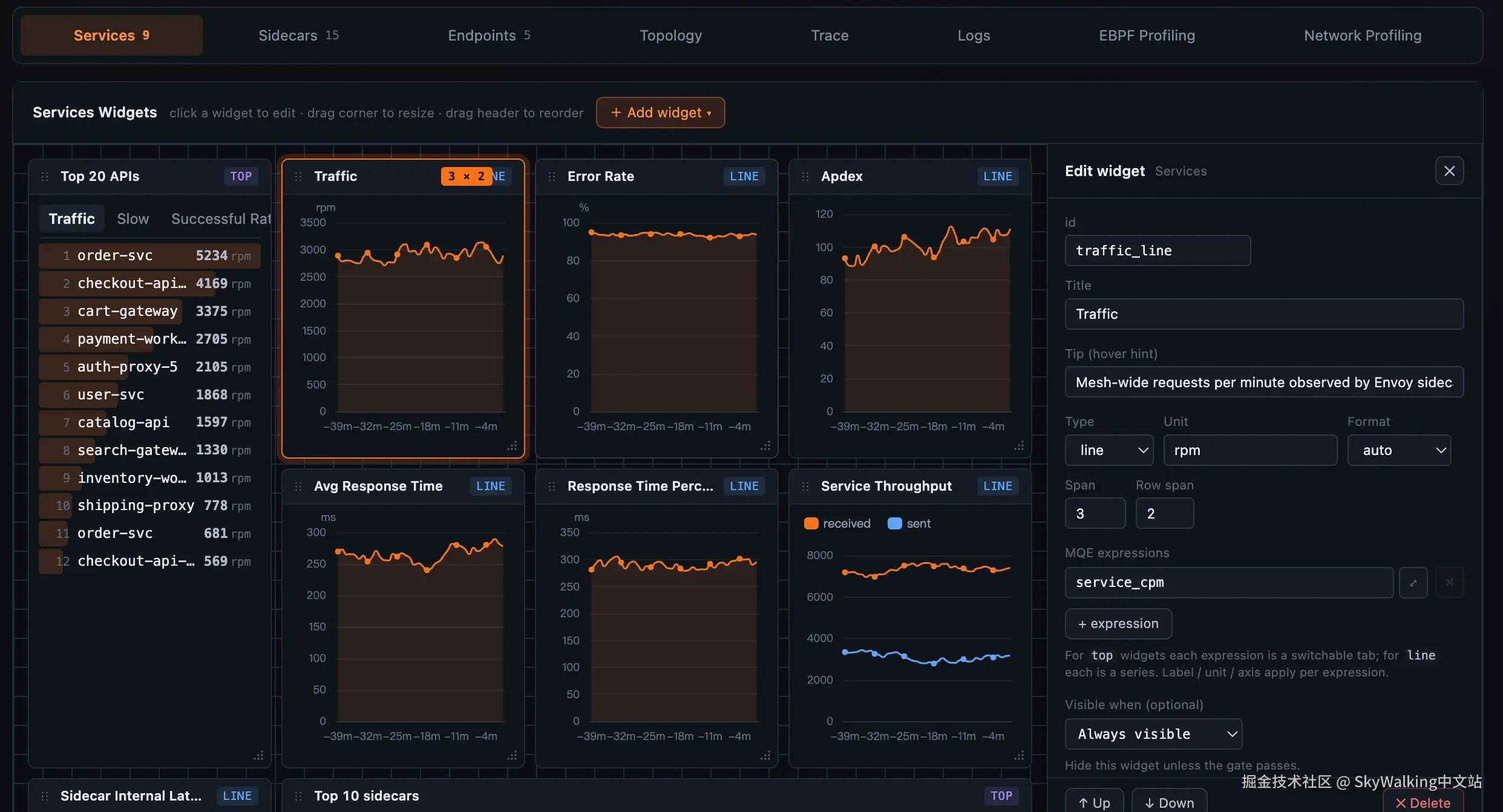Edit the Unit field showing rpm
The height and width of the screenshot is (812, 1503).
[x=1250, y=450]
